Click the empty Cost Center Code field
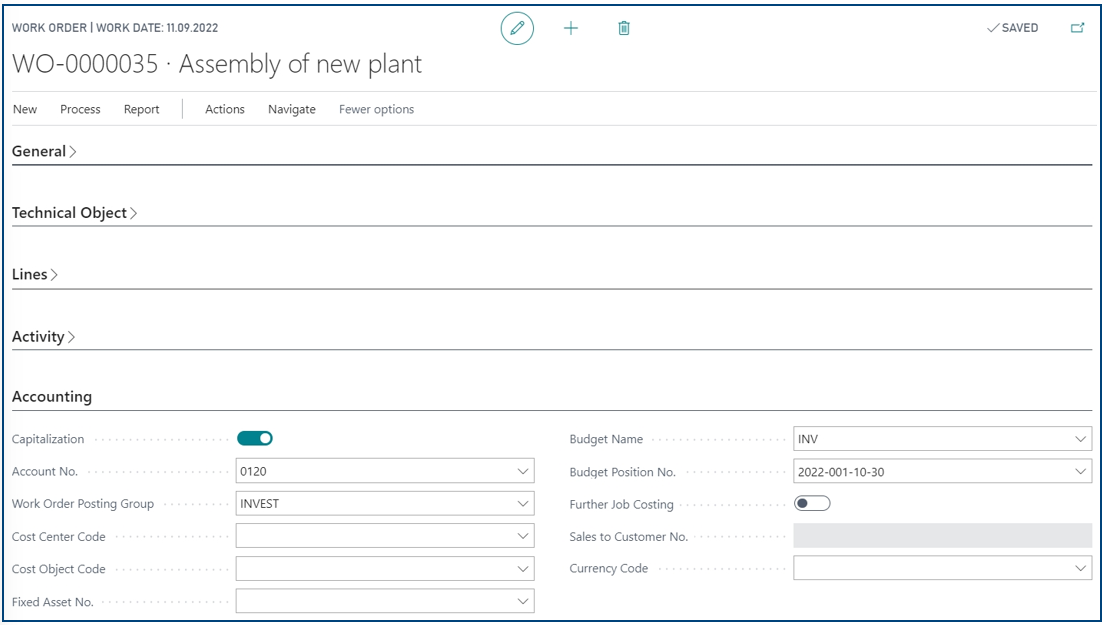 [385, 536]
